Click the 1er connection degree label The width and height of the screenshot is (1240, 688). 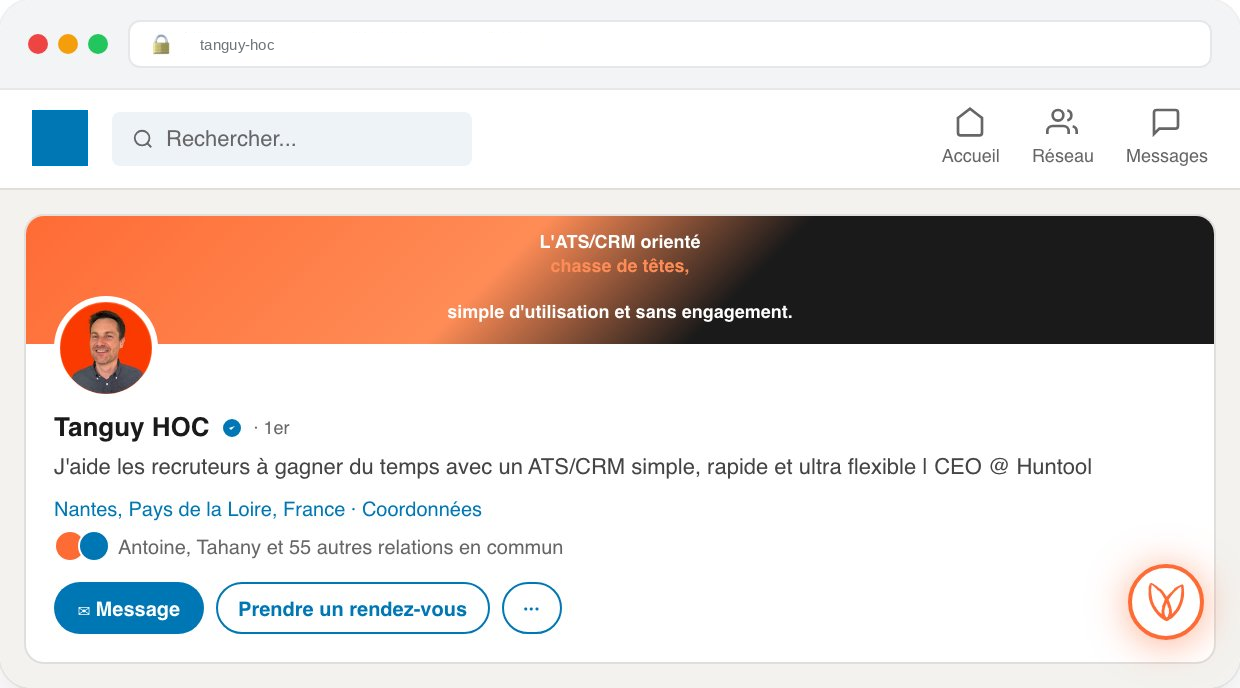point(277,428)
